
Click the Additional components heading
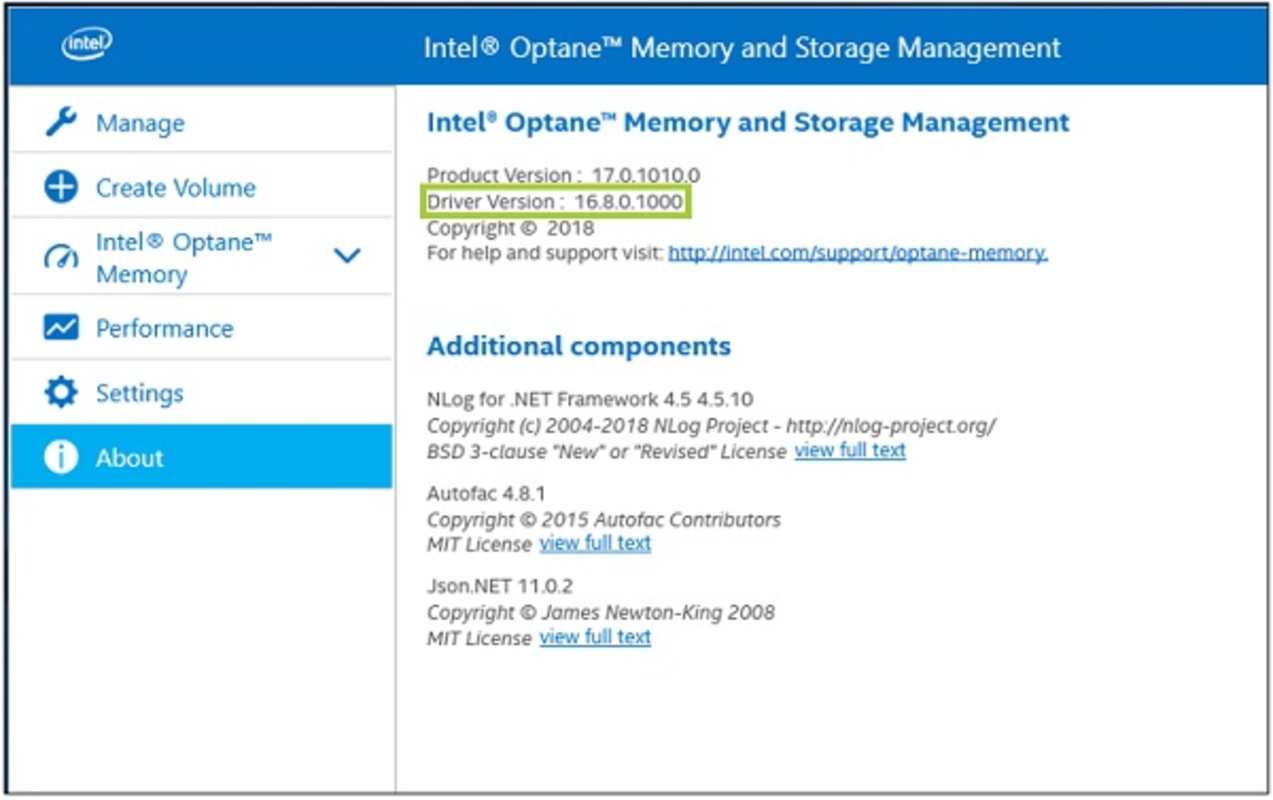click(x=579, y=346)
